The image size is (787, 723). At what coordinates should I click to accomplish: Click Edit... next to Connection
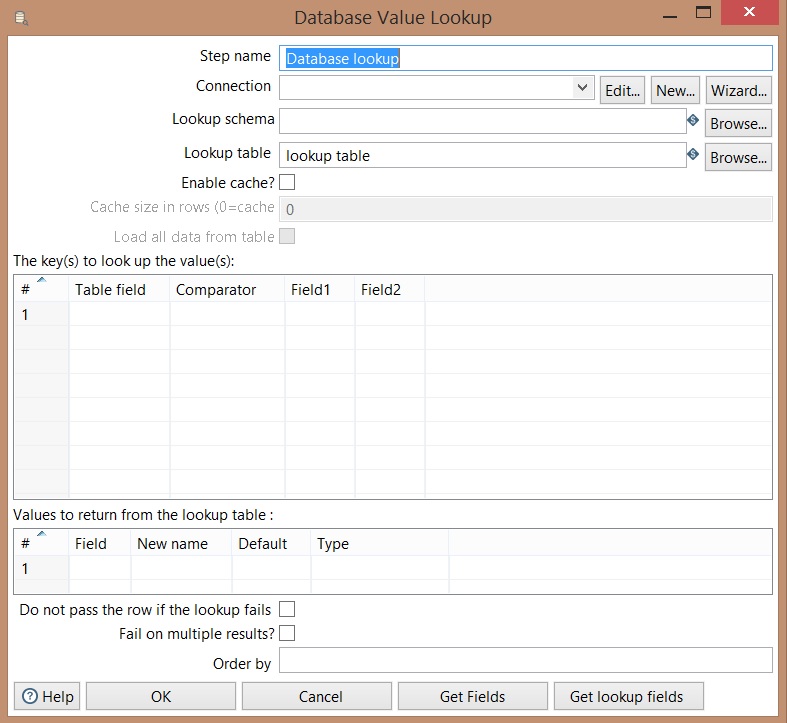click(622, 90)
